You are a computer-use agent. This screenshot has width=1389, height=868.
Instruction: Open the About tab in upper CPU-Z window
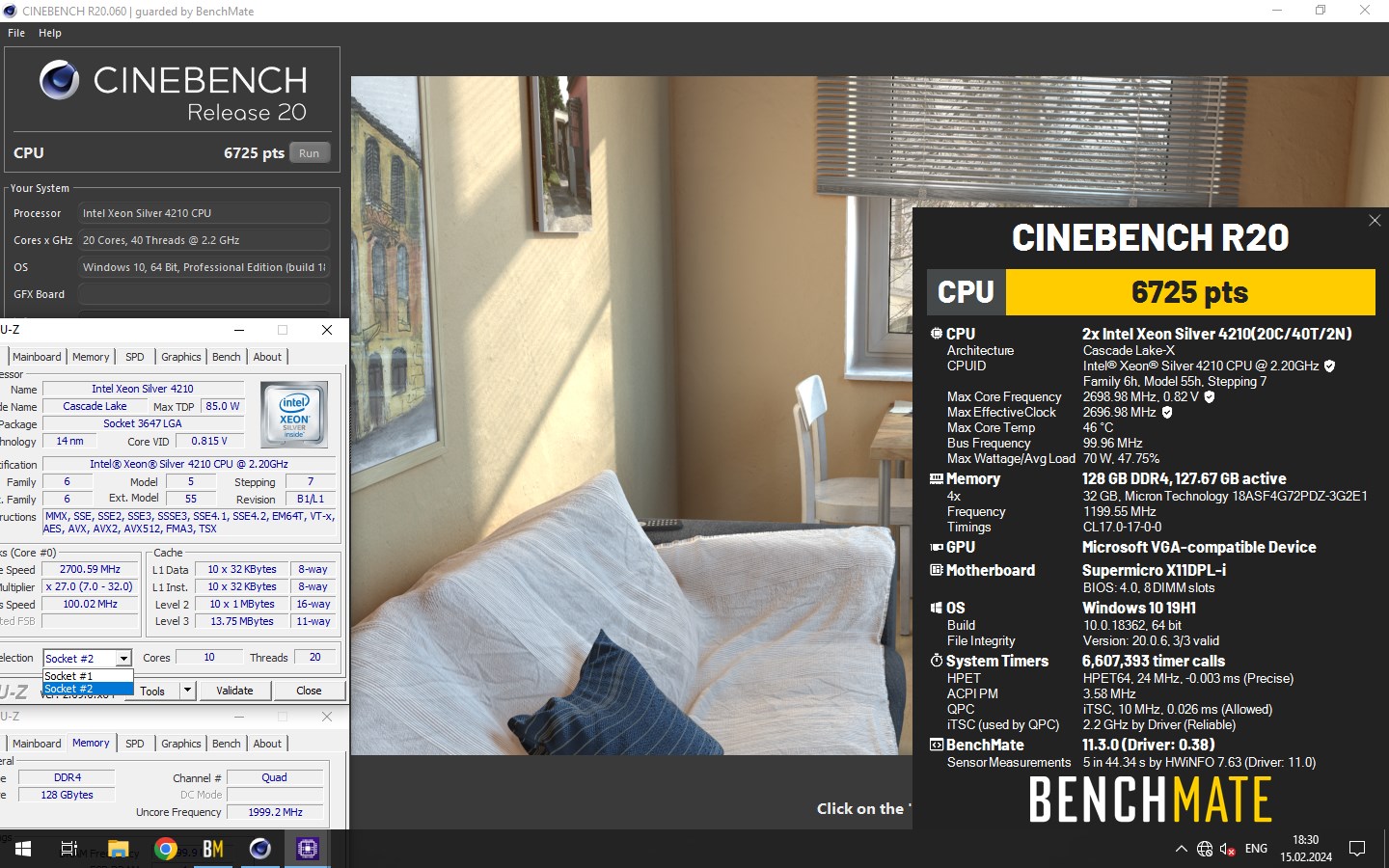(x=267, y=357)
